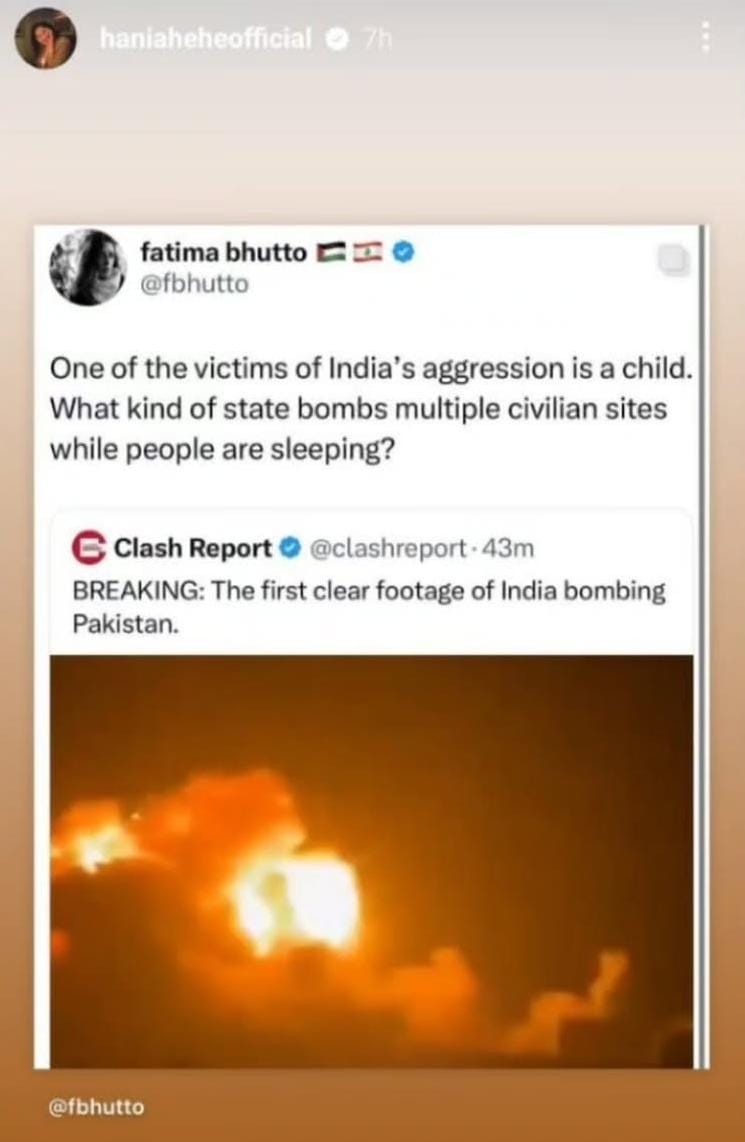Click @fbhutto handle under the display name
745x1142 pixels.
[194, 283]
